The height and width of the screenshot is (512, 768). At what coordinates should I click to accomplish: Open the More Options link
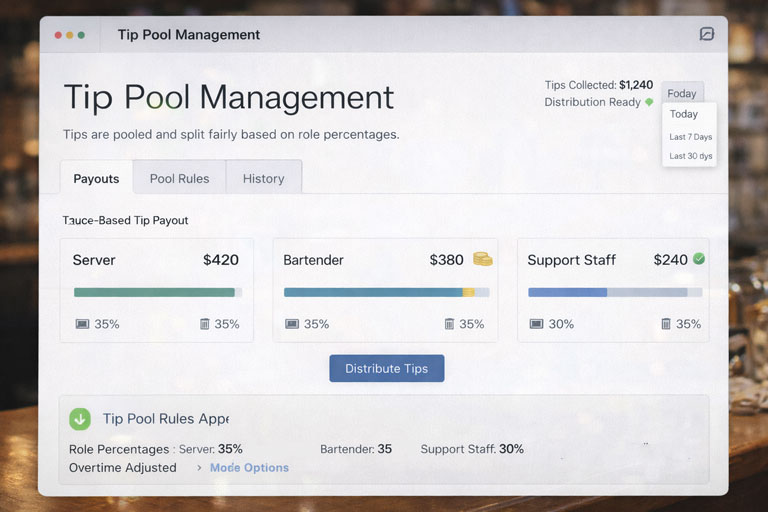tap(249, 467)
